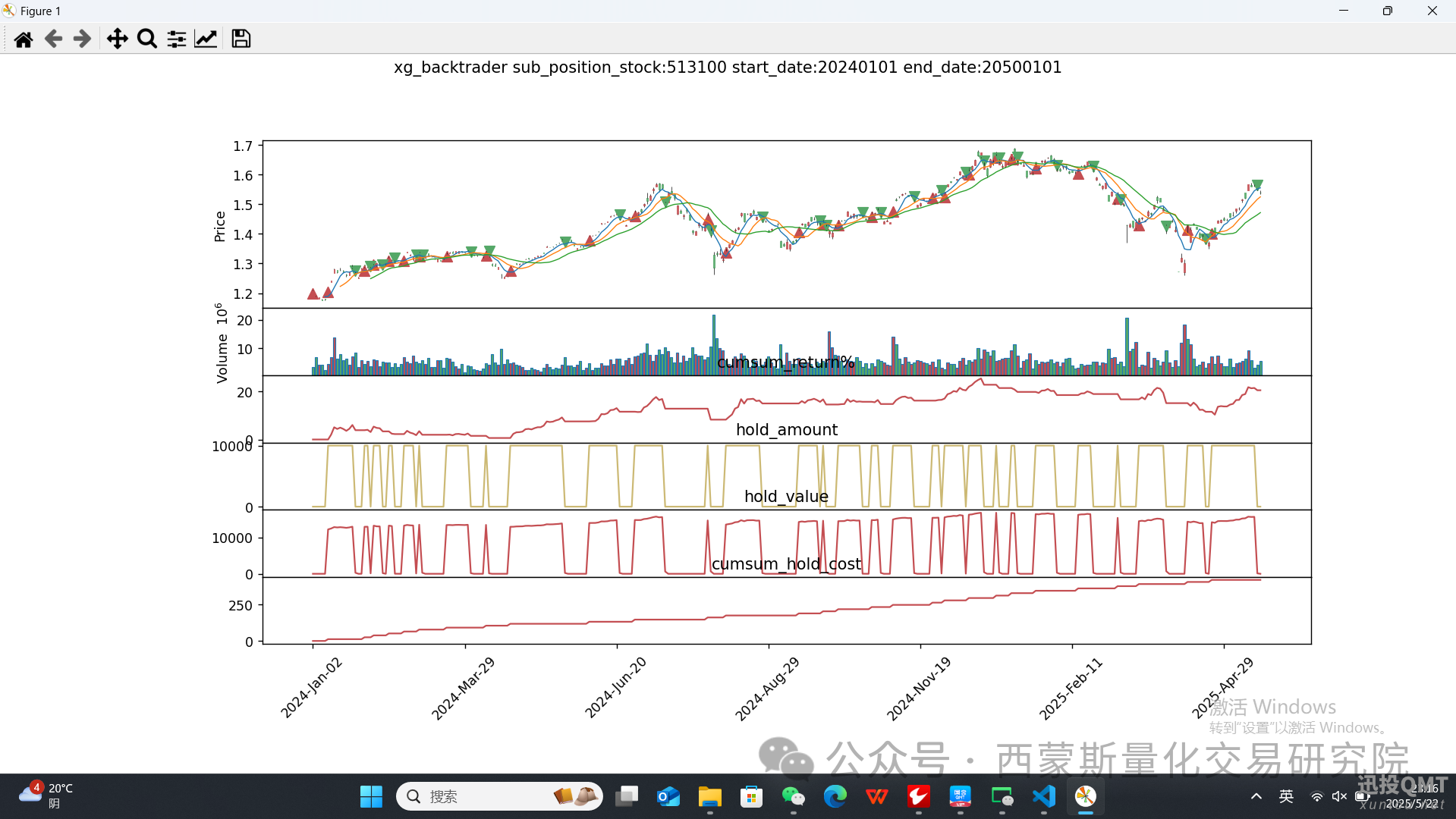Click the 2024-Aug-29 date tick label
Screen dimensions: 1456x819
pyautogui.click(x=767, y=689)
